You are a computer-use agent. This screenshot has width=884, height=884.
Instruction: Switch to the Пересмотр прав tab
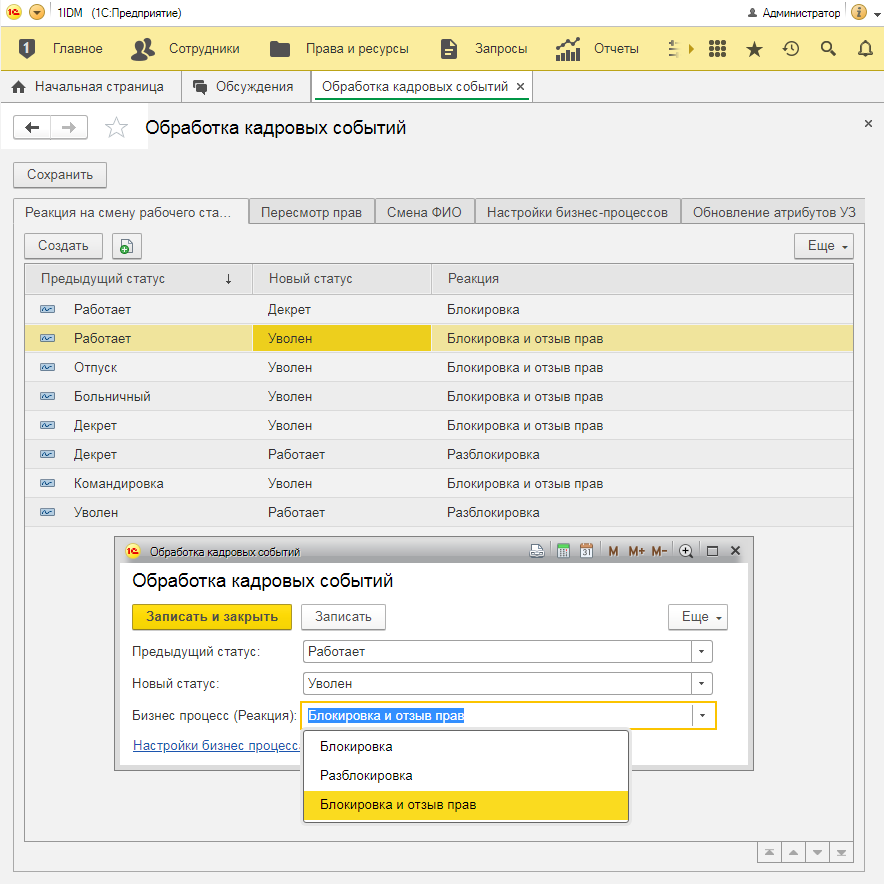[311, 212]
